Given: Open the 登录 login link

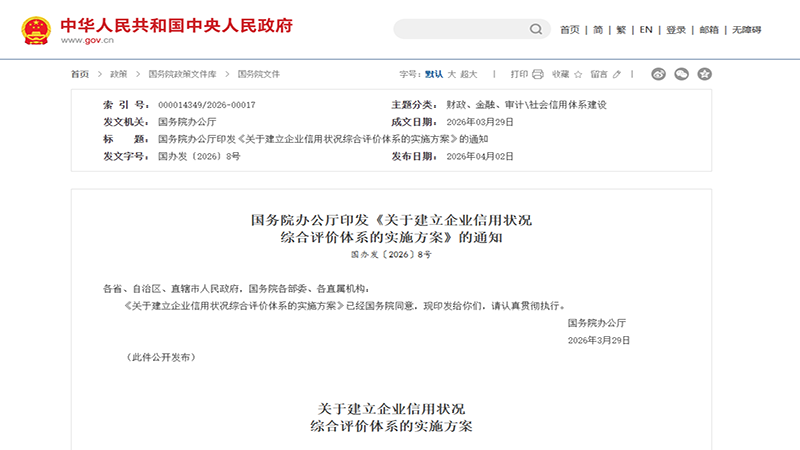Looking at the screenshot, I should [676, 30].
